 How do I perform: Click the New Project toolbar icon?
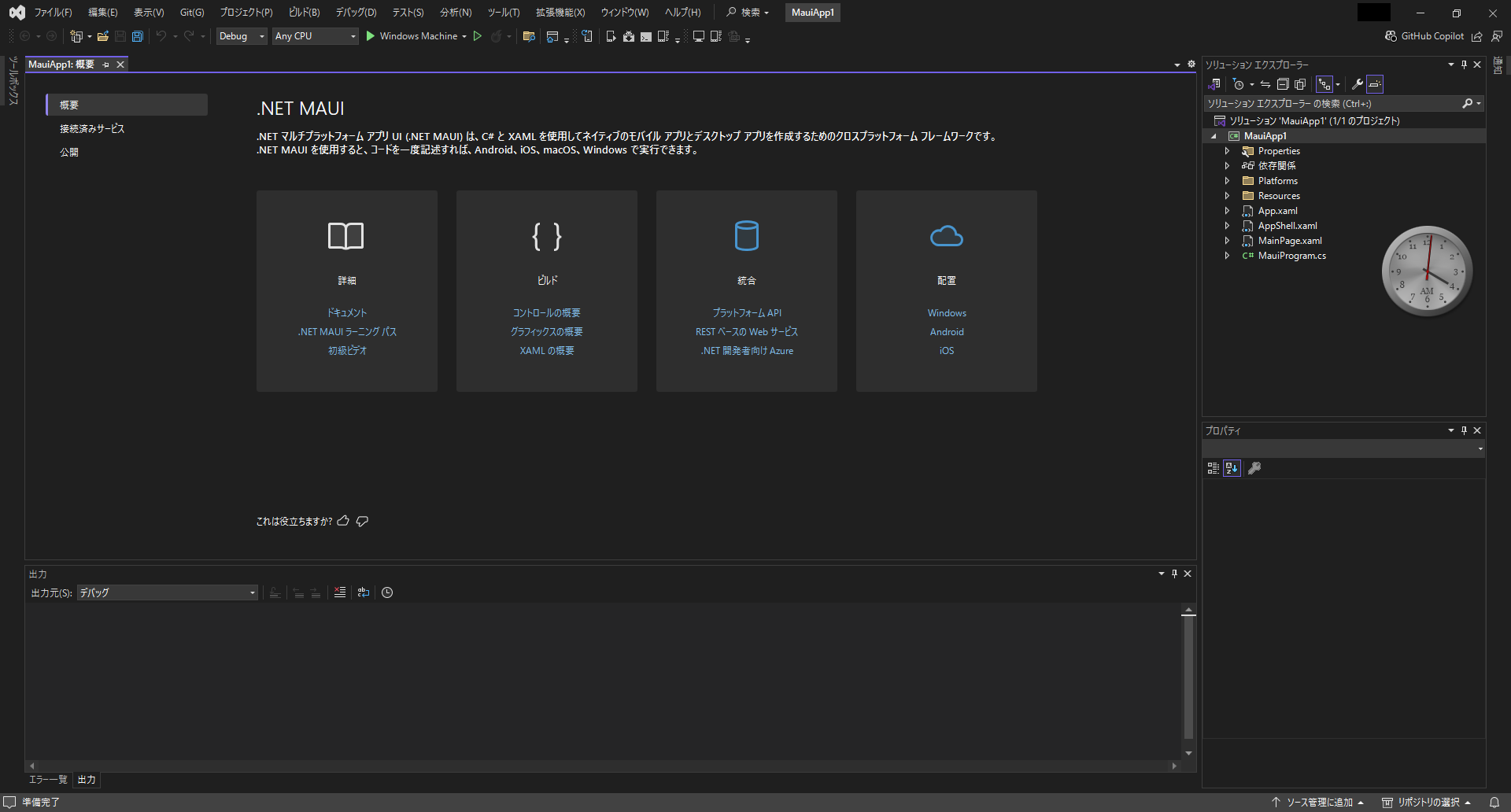point(76,36)
